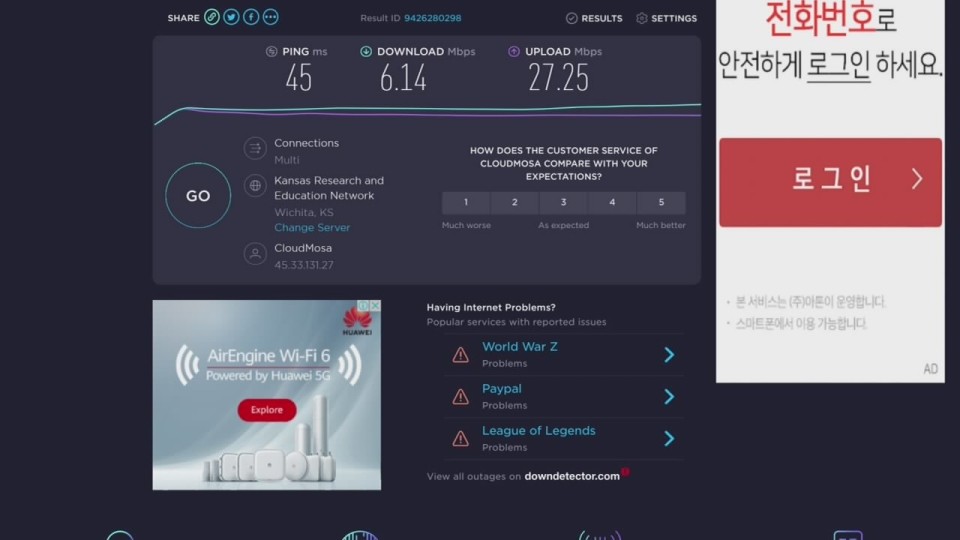Visit downdetector.com outages link
This screenshot has width=960, height=540.
[572, 476]
